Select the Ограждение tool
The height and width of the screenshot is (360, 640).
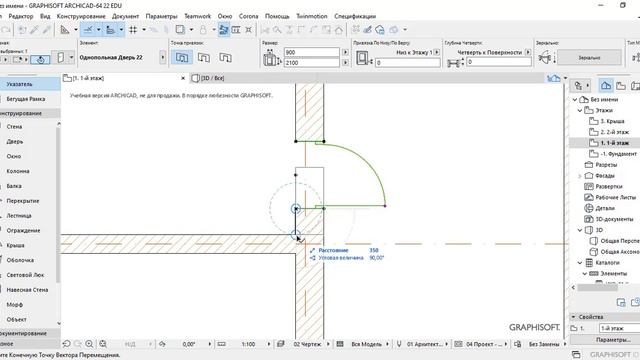(23, 230)
